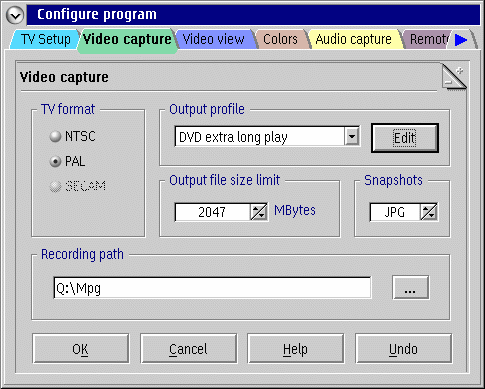The width and height of the screenshot is (485, 389).
Task: Confirm settings with OK button
Action: point(81,349)
